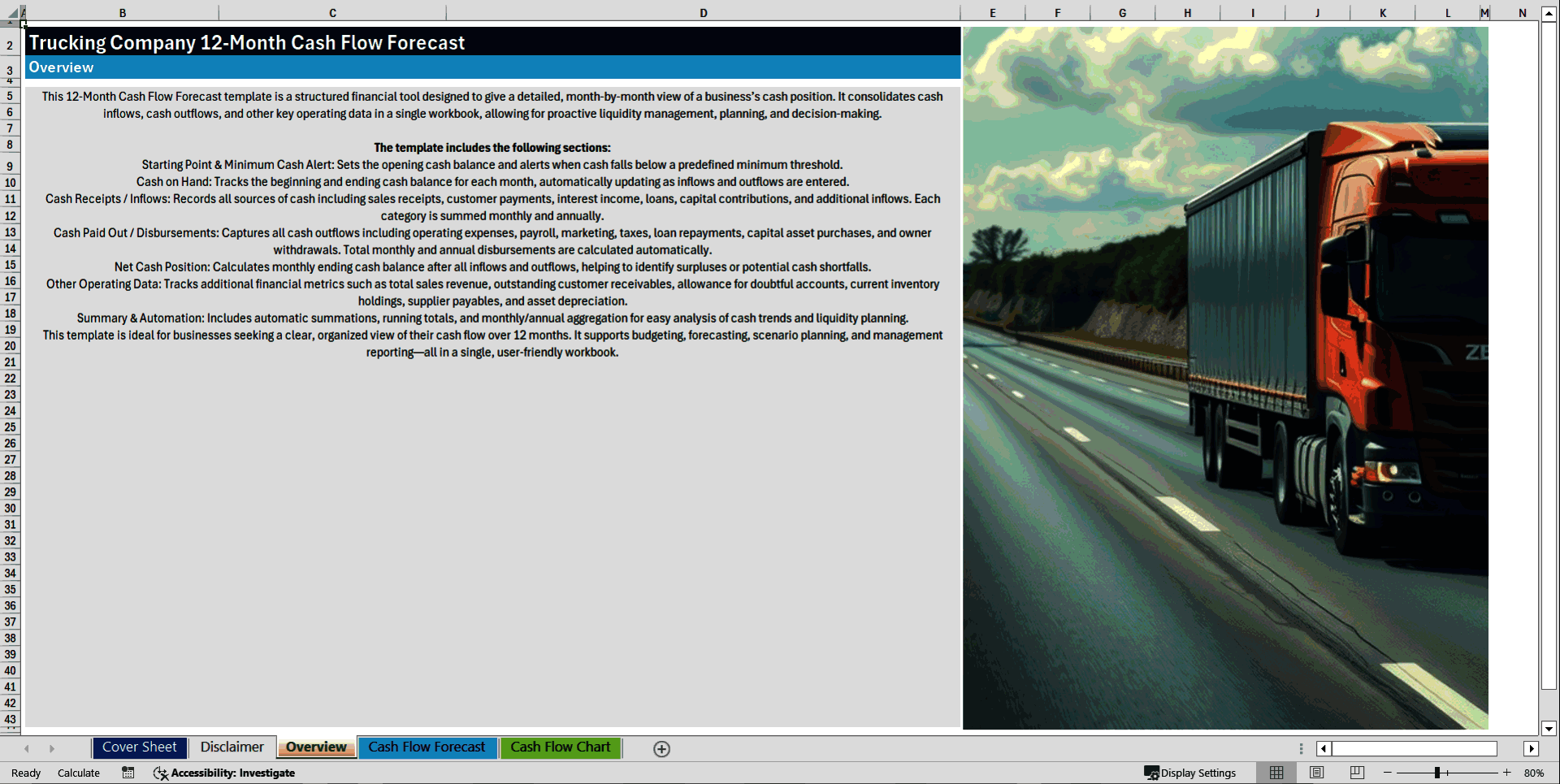
Task: Open the Disclaimer sheet tab
Action: tap(232, 747)
